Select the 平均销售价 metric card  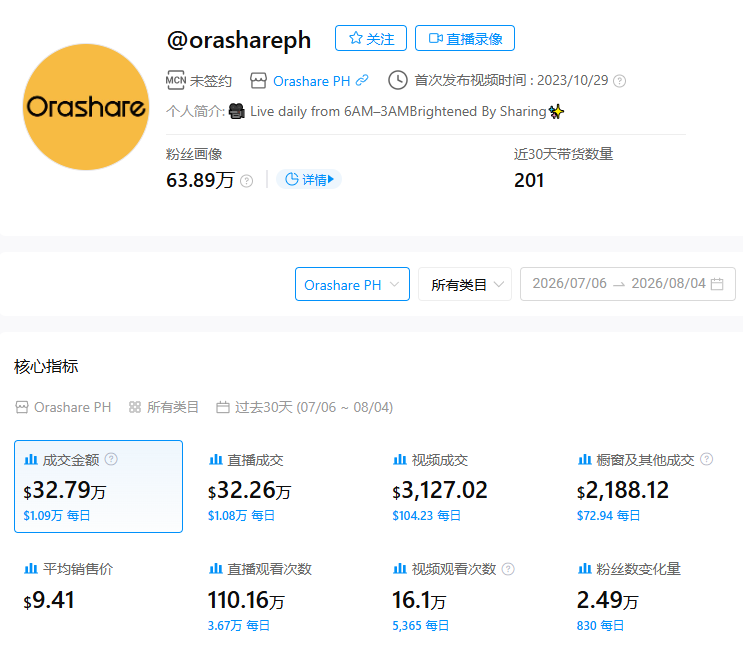pos(99,596)
